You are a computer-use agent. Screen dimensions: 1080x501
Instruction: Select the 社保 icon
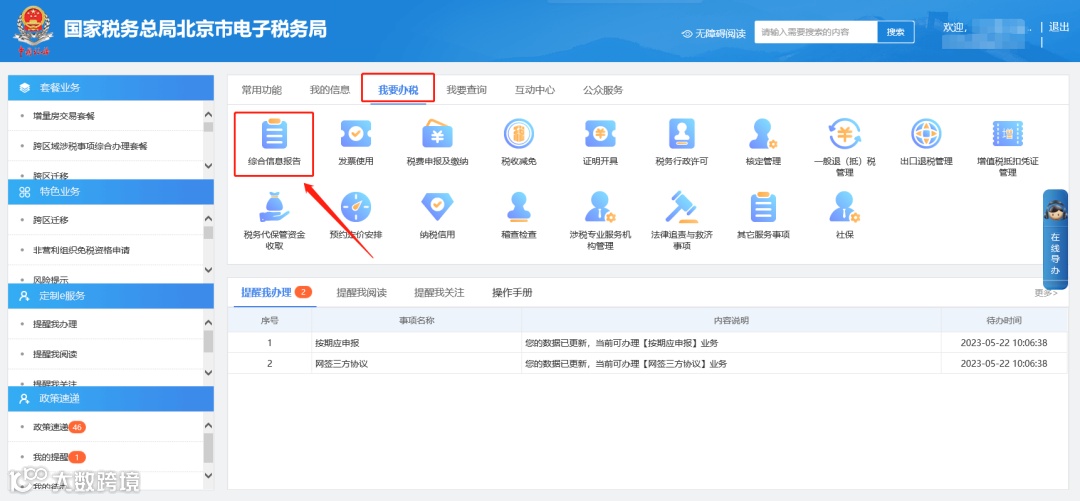[x=844, y=207]
